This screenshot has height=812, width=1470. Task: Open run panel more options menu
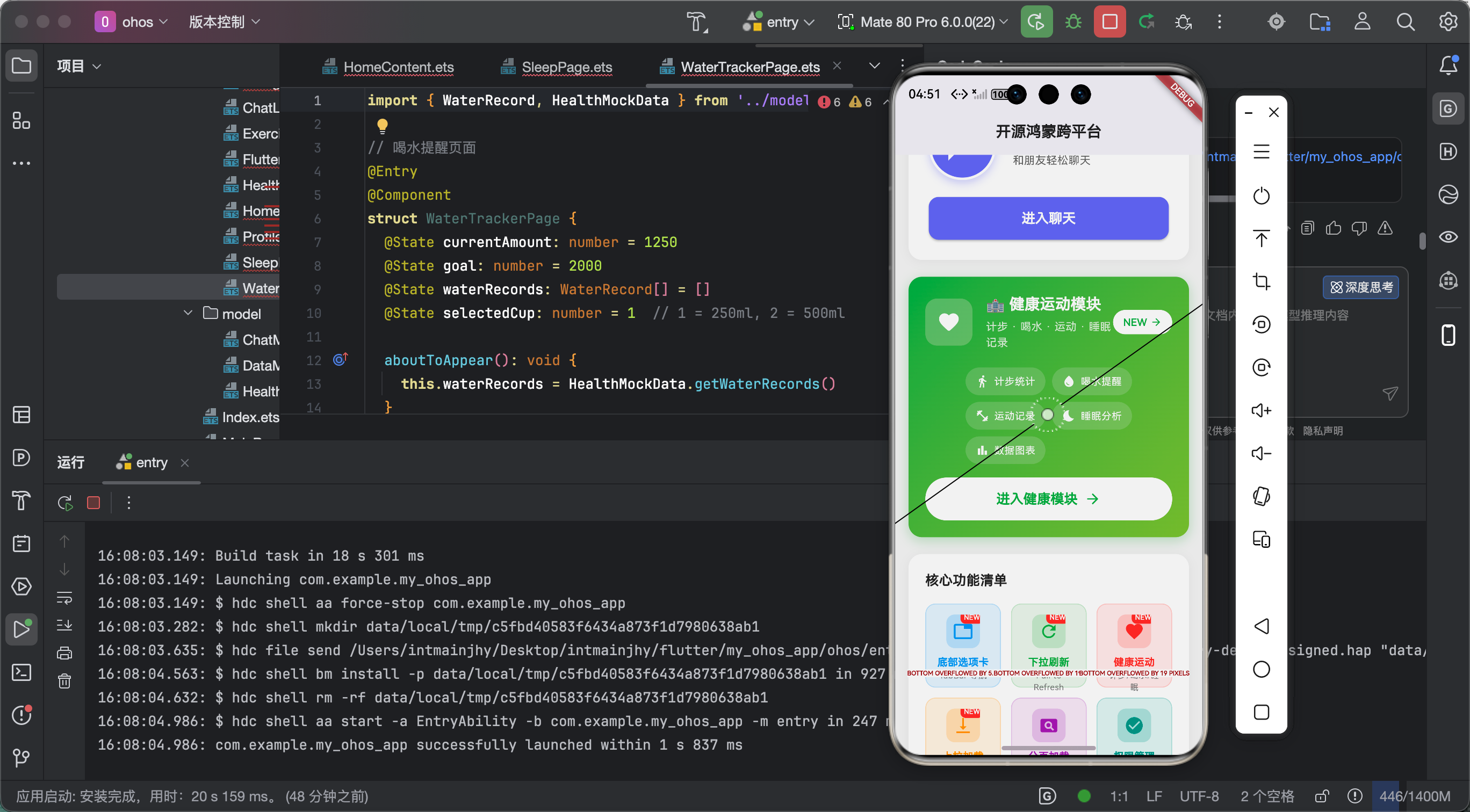[129, 502]
